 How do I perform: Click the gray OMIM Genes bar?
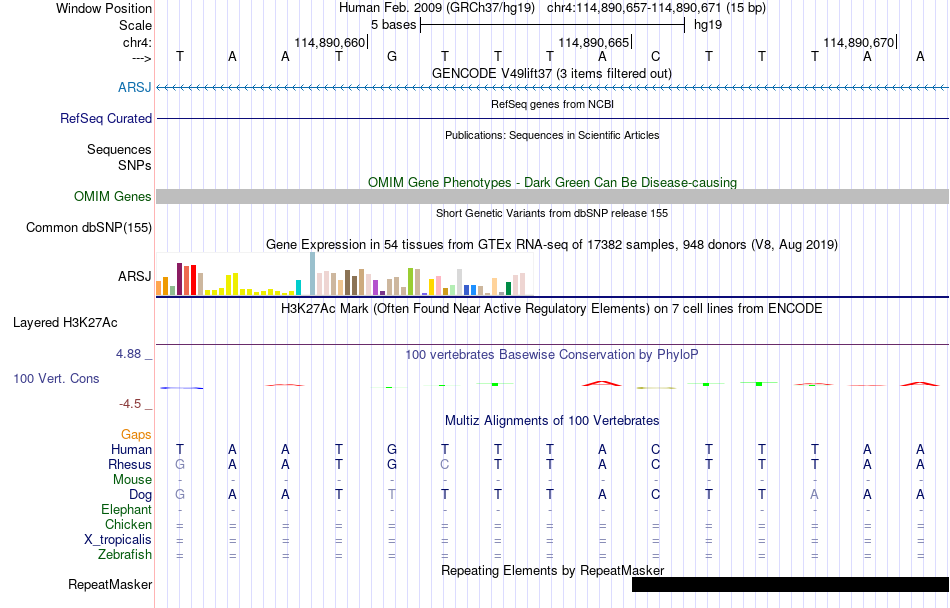point(553,196)
